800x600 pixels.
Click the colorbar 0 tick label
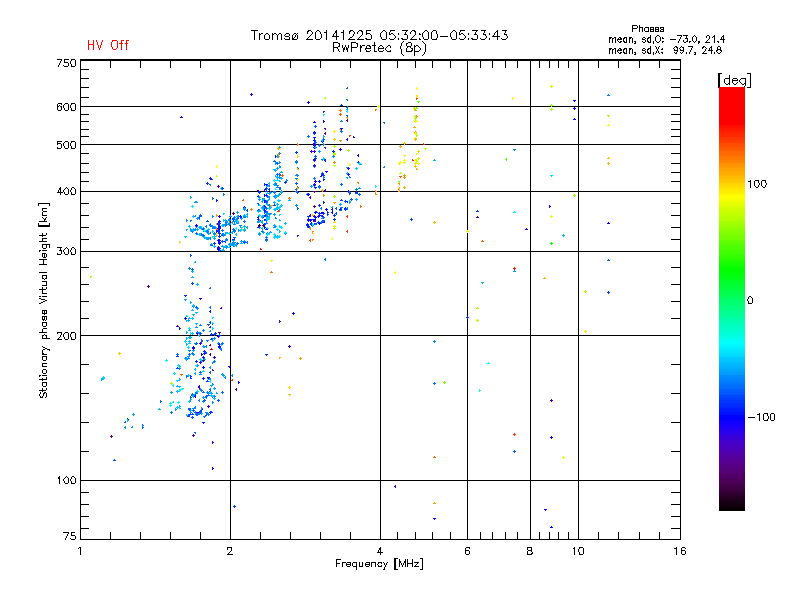(750, 301)
